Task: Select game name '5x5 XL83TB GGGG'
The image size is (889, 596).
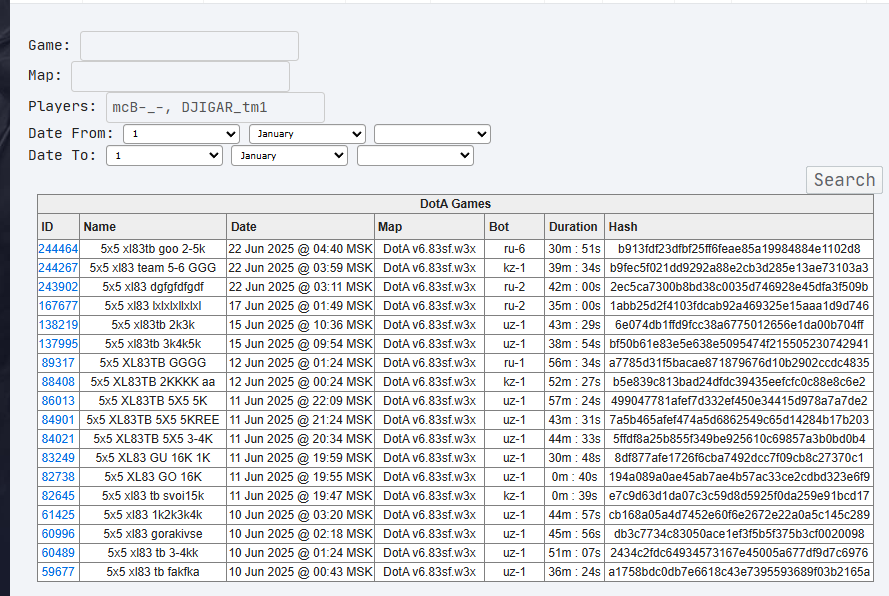Action: click(x=153, y=363)
